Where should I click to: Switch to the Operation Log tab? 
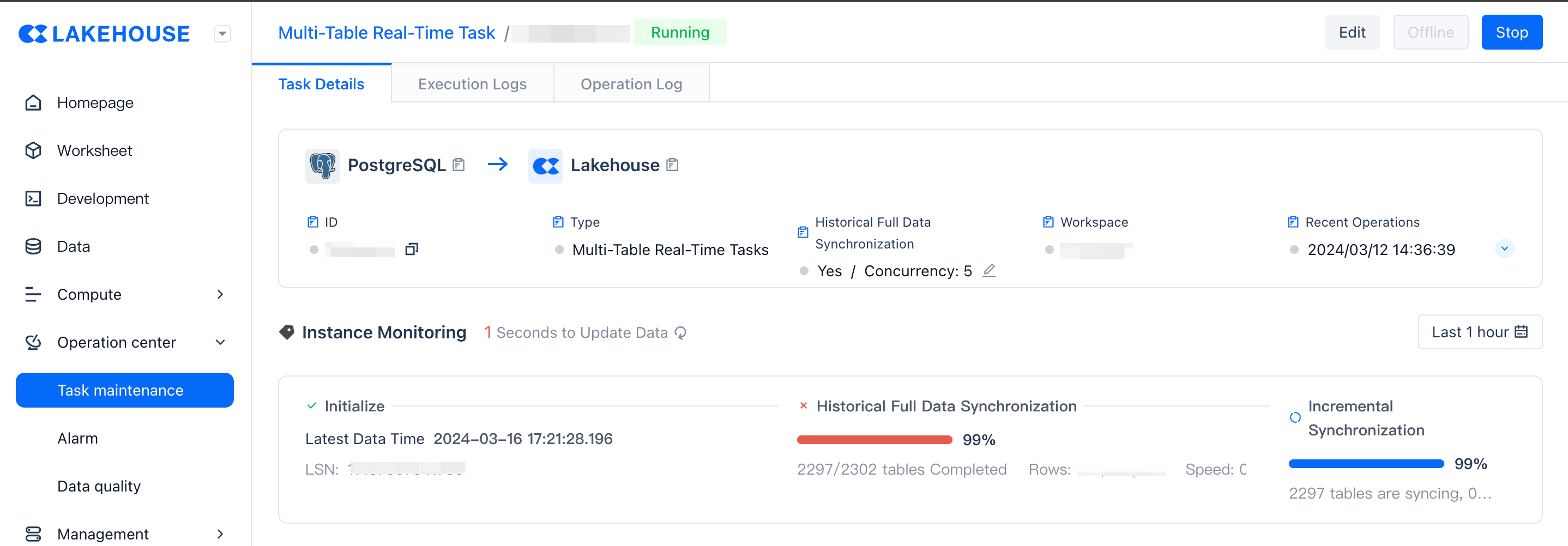pyautogui.click(x=631, y=84)
